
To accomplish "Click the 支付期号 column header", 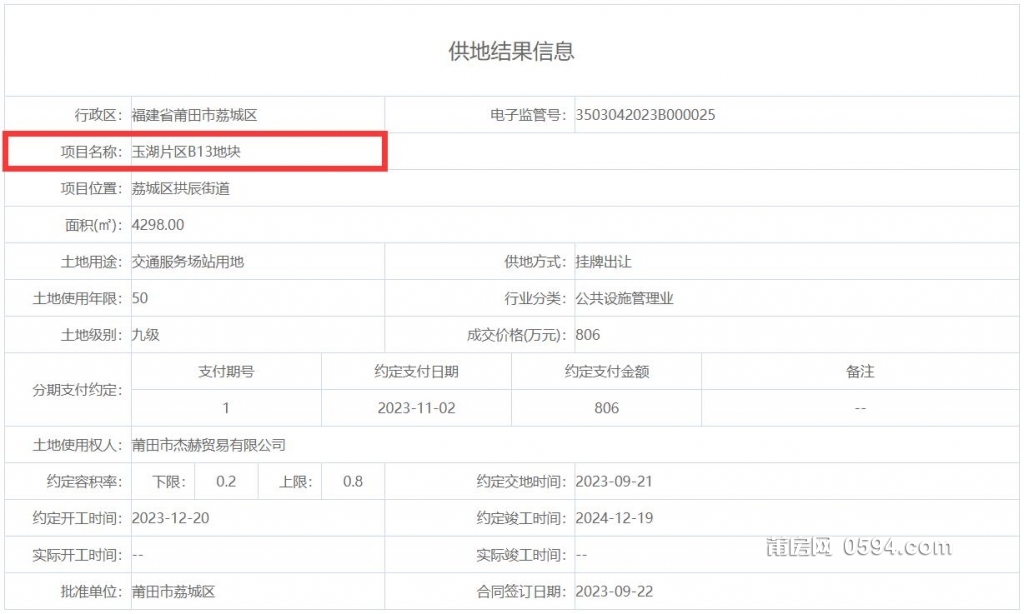I will (226, 372).
